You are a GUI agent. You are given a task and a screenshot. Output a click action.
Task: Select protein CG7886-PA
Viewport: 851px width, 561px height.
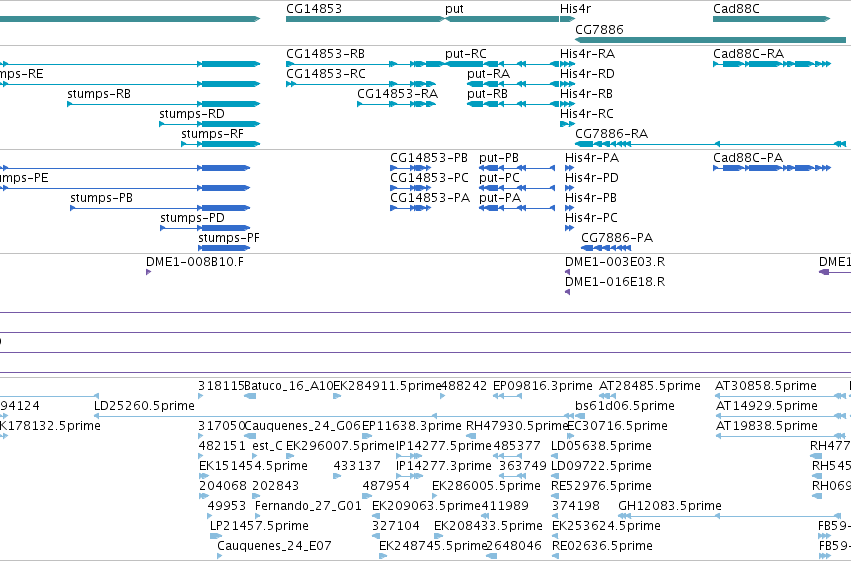(606, 248)
